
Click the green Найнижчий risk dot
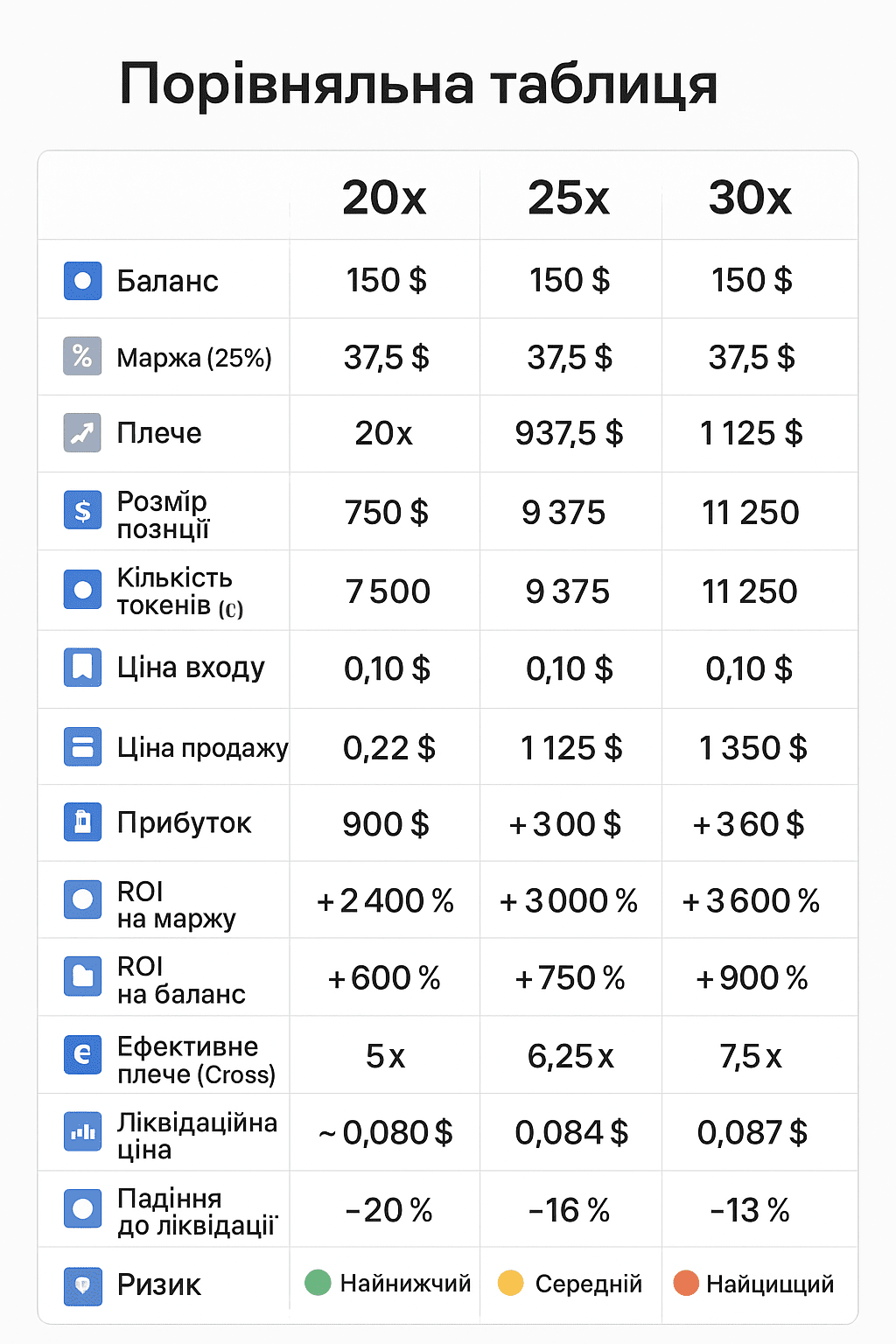tap(318, 1283)
